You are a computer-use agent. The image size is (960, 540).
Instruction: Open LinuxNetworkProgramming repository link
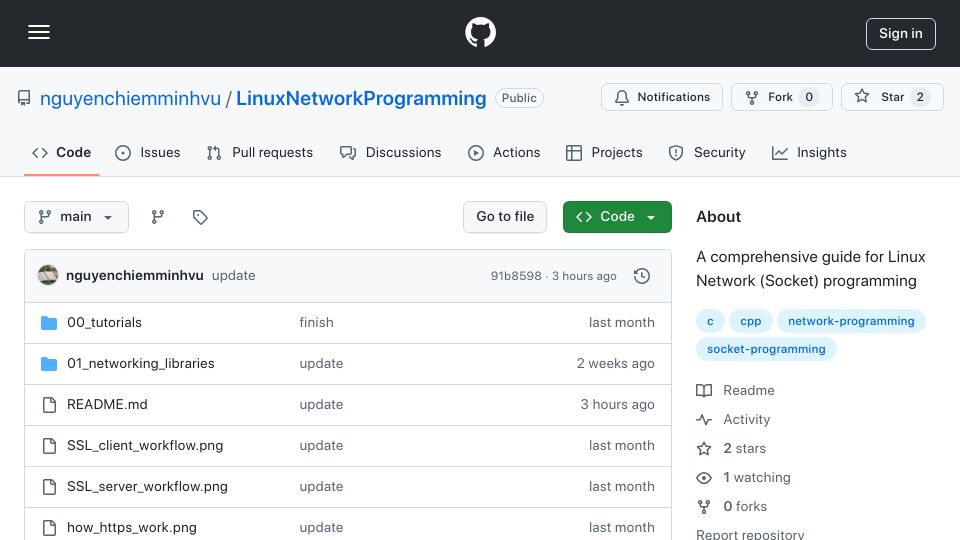[361, 98]
